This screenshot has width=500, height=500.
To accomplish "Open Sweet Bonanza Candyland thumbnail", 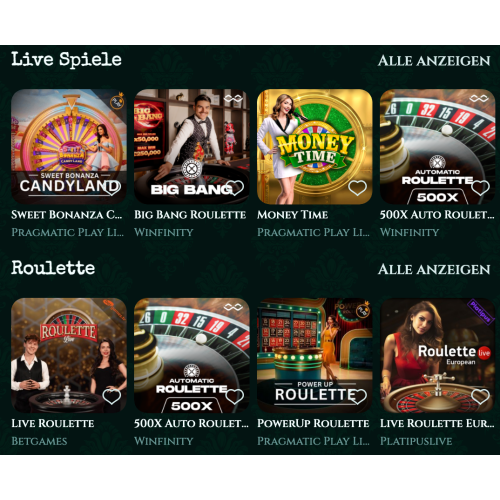I will point(69,147).
